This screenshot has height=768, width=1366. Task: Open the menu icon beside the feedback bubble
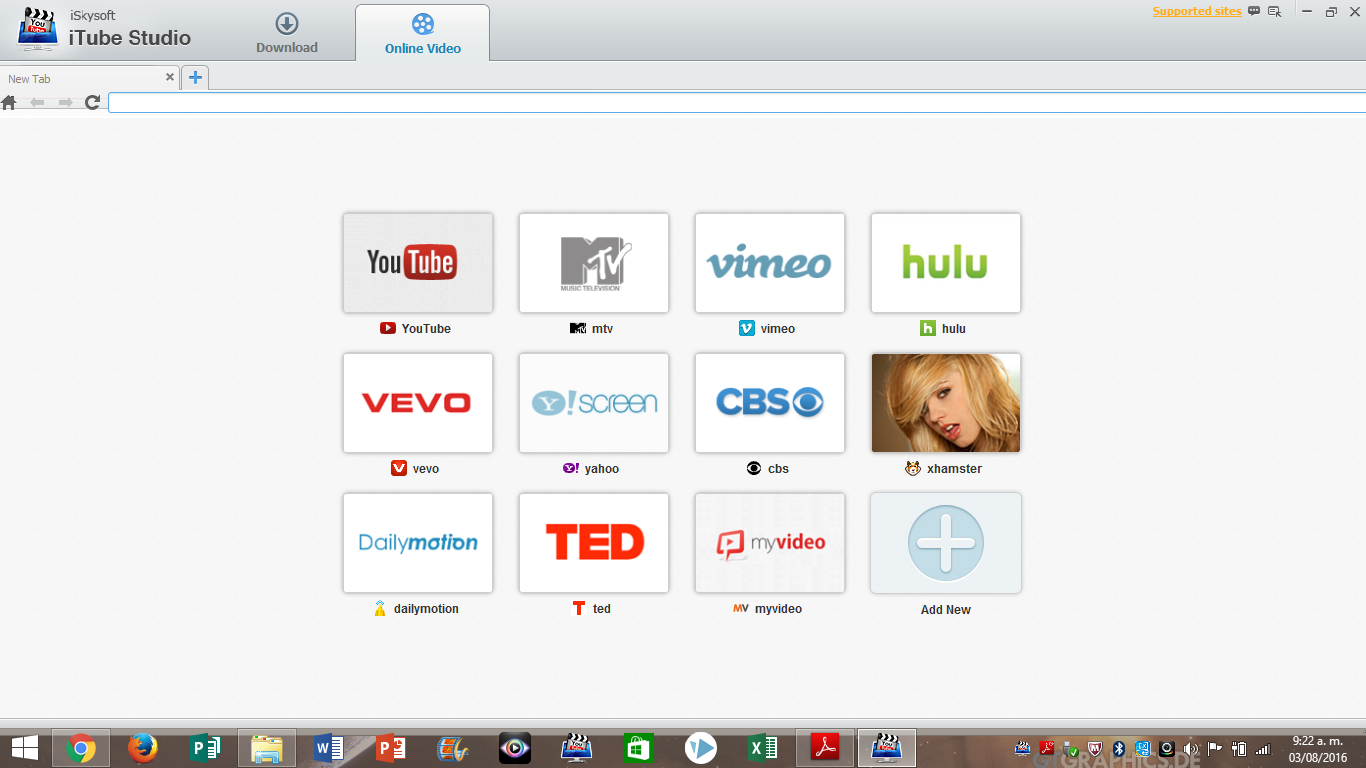(x=1275, y=12)
